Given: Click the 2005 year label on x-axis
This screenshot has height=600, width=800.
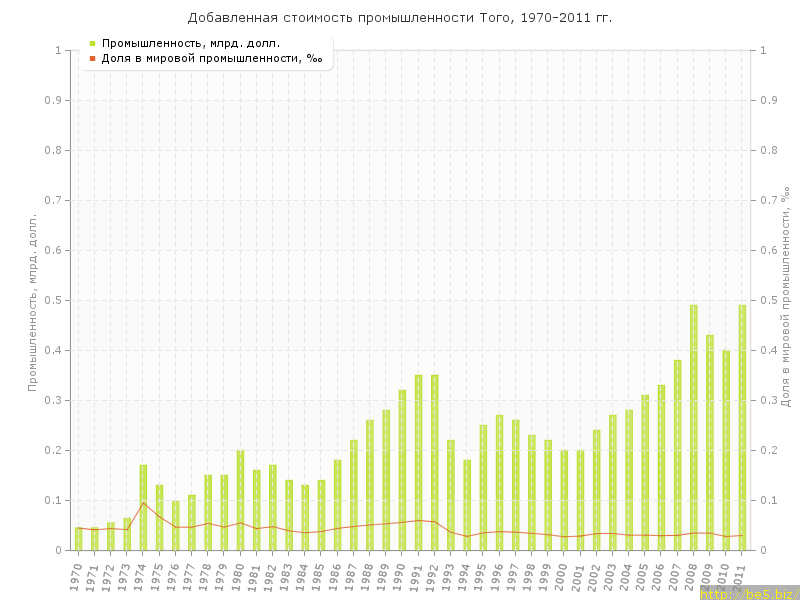Looking at the screenshot, I should coord(645,574).
